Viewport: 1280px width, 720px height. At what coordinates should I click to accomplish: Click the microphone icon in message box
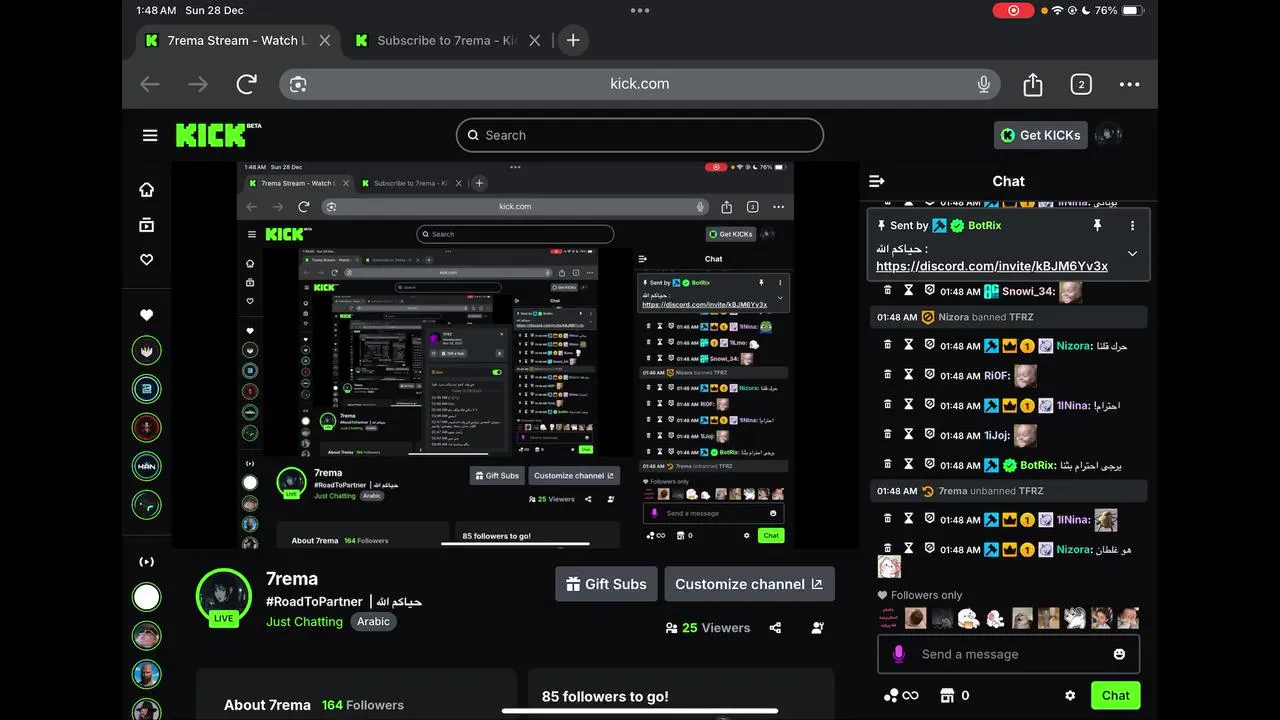898,654
